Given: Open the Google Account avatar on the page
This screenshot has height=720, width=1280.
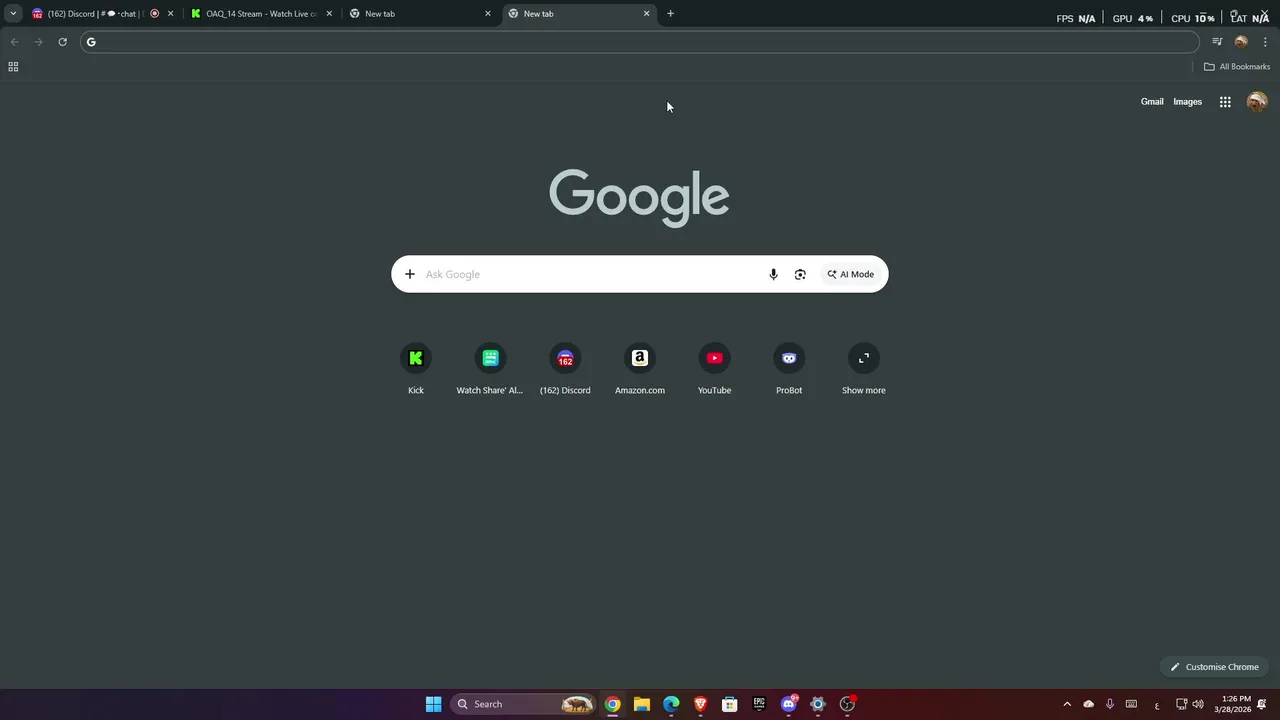Looking at the screenshot, I should pyautogui.click(x=1257, y=101).
